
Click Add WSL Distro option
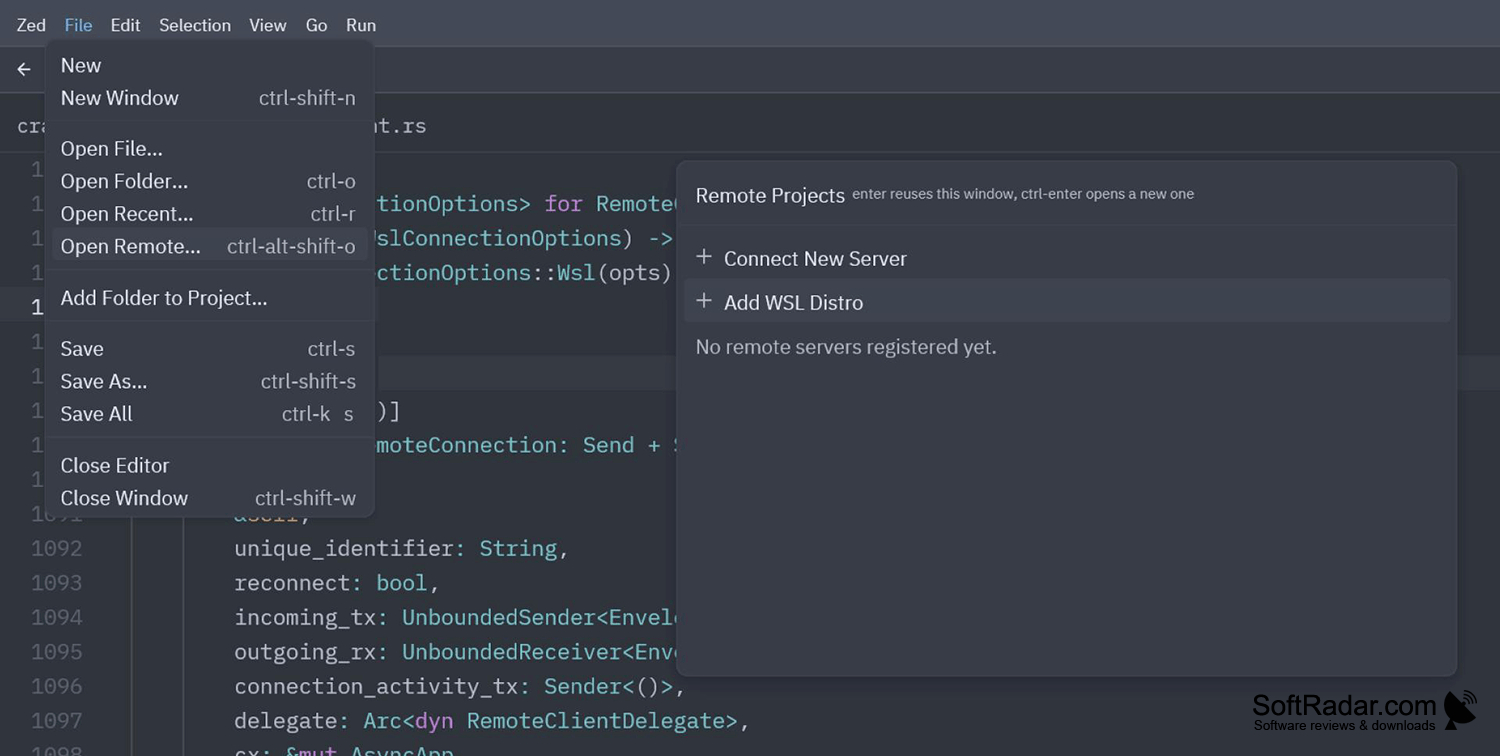click(x=1067, y=301)
